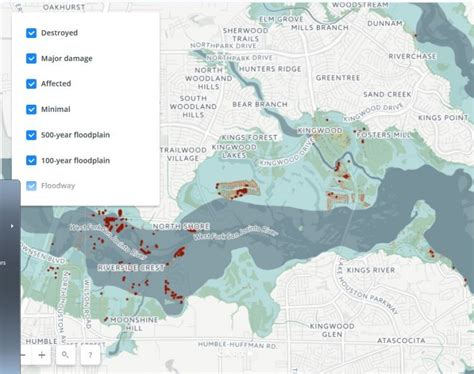Viewport: 474px width, 374px height.
Task: Click the SAND CREEK map label
Action: coord(387,94)
